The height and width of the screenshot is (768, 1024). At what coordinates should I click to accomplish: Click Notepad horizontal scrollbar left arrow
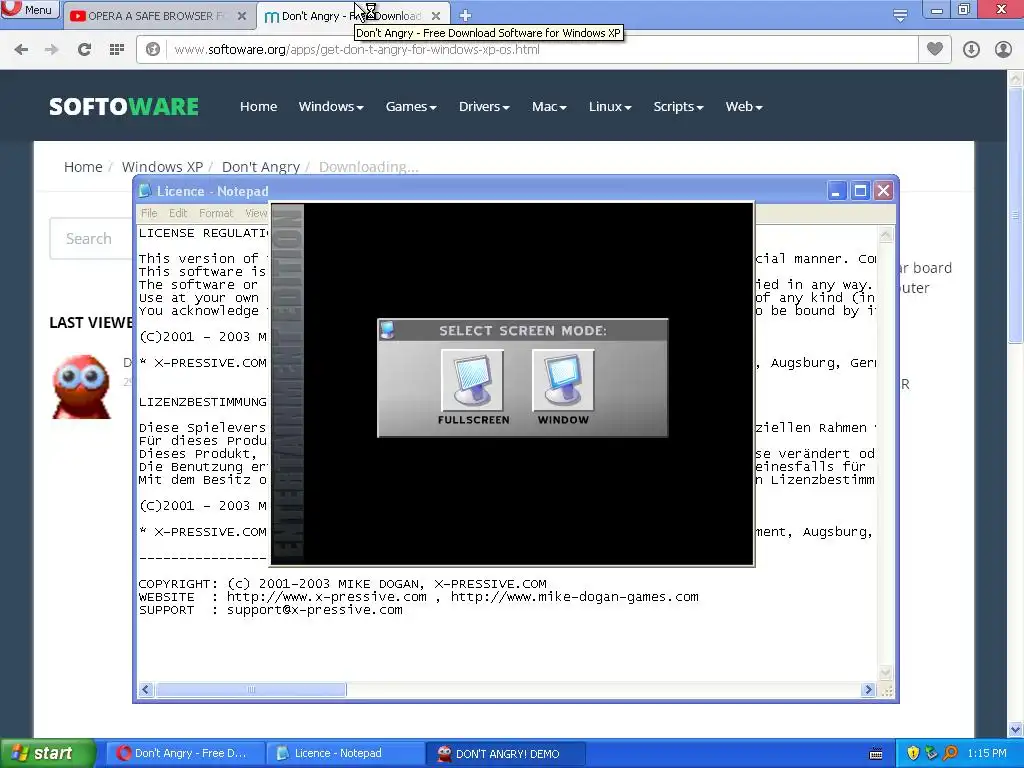point(146,690)
